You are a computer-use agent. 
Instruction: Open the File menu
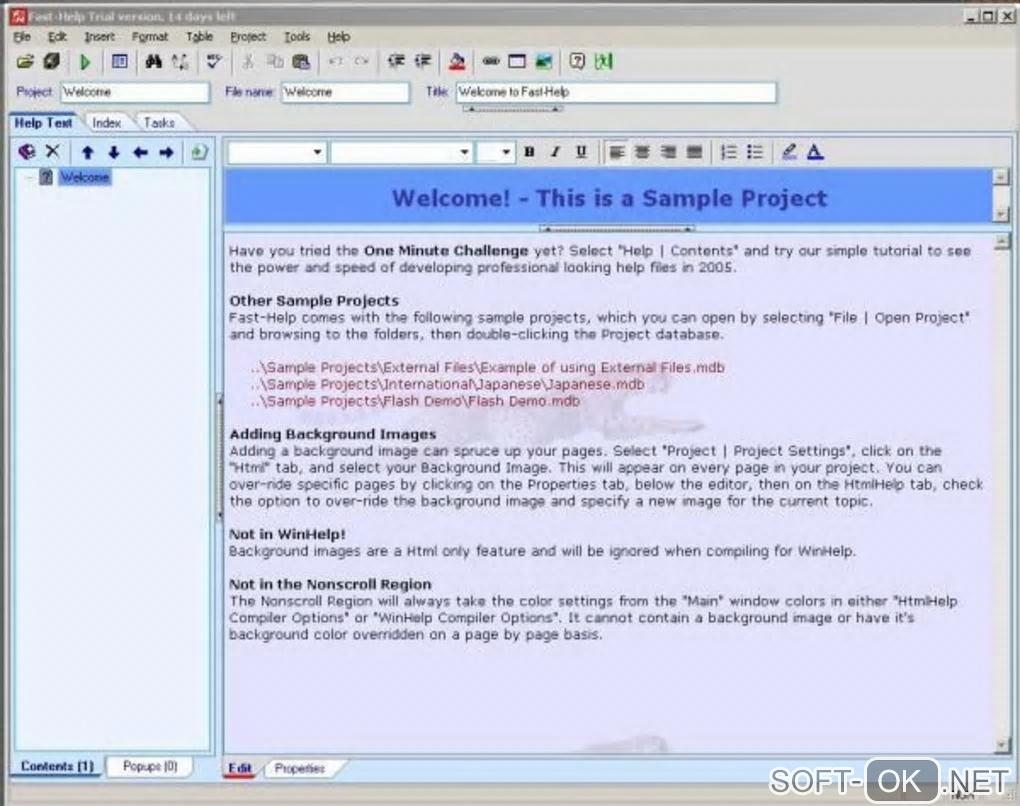[x=22, y=36]
